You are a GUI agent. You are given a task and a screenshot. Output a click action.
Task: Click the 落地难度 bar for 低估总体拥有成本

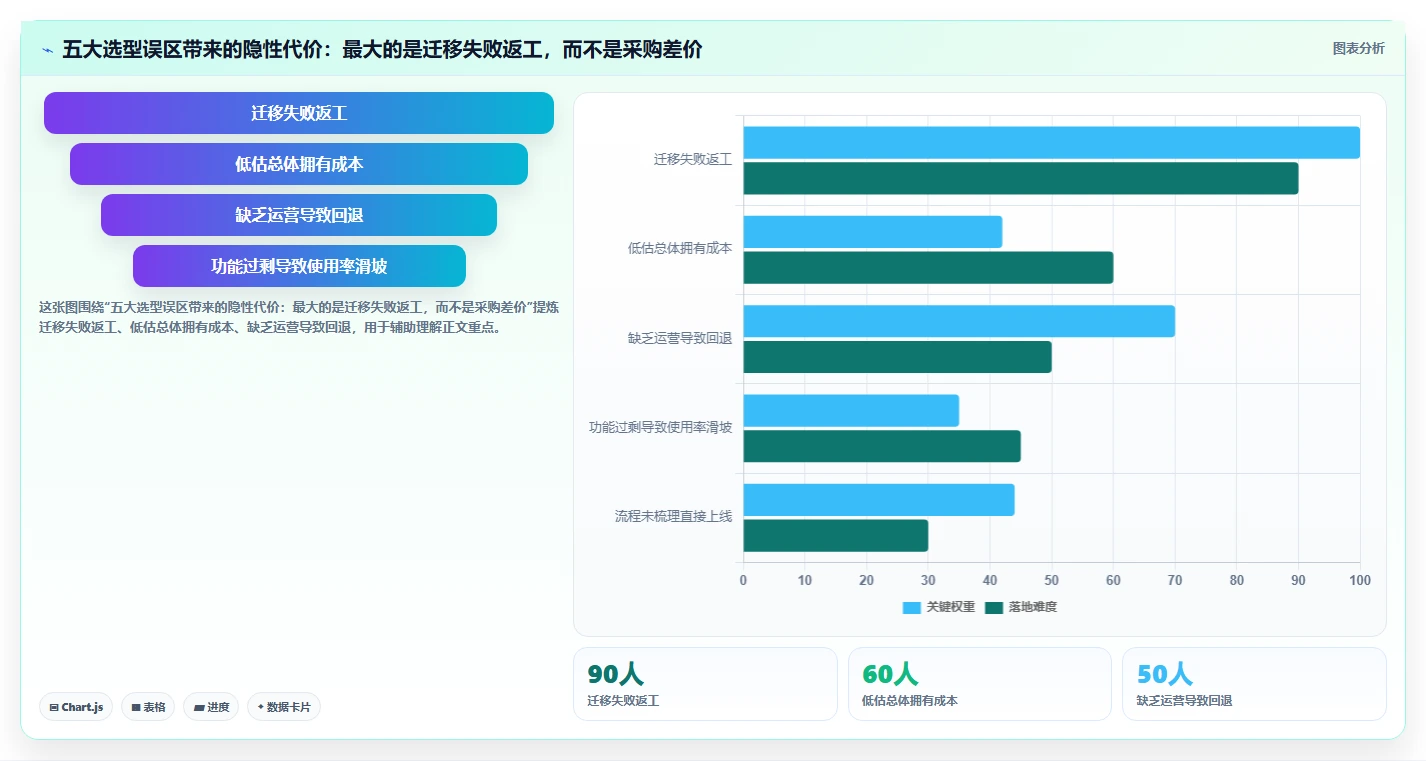point(928,267)
